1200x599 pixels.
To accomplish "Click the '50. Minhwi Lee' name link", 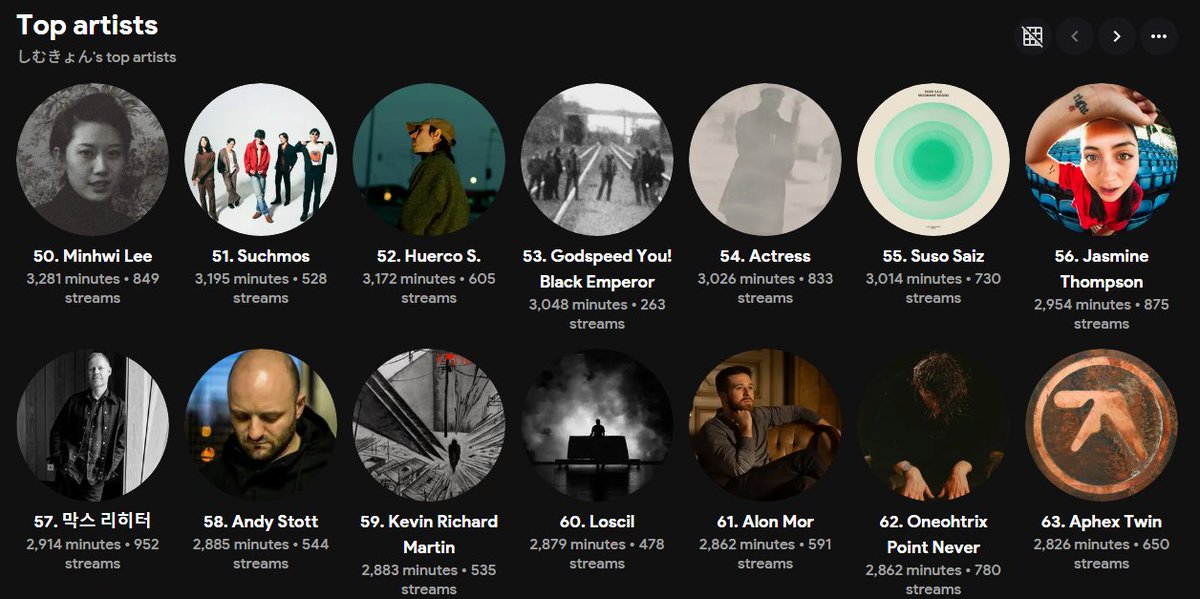I will click(x=92, y=256).
